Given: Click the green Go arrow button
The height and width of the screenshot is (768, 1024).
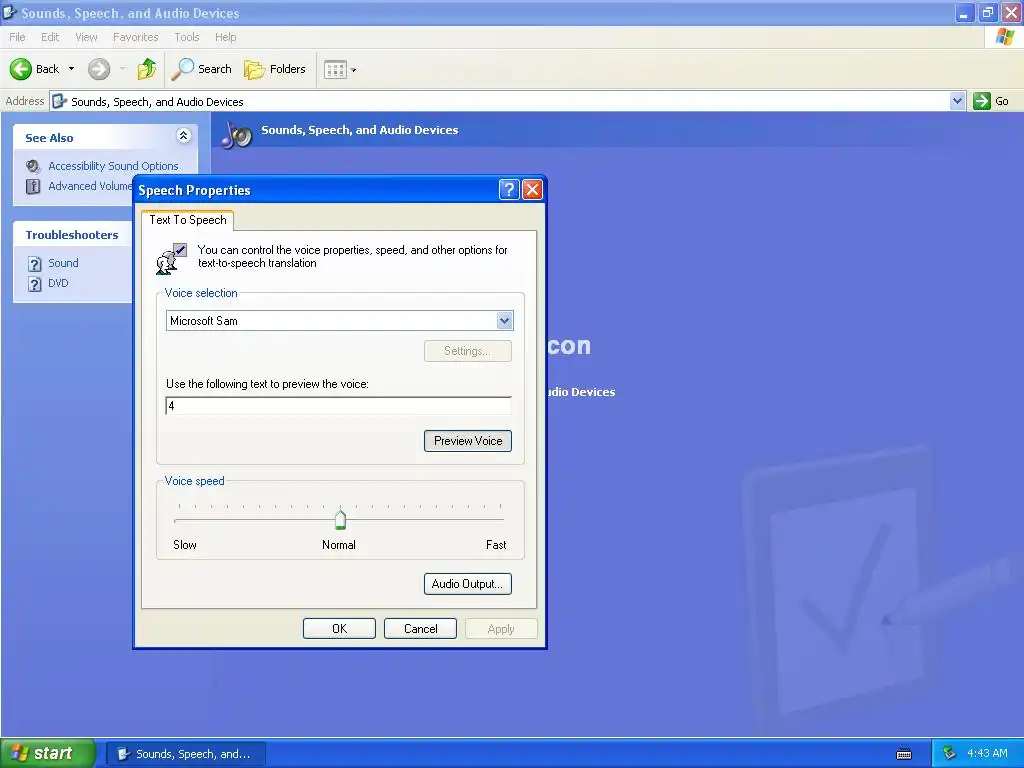Looking at the screenshot, I should [982, 101].
